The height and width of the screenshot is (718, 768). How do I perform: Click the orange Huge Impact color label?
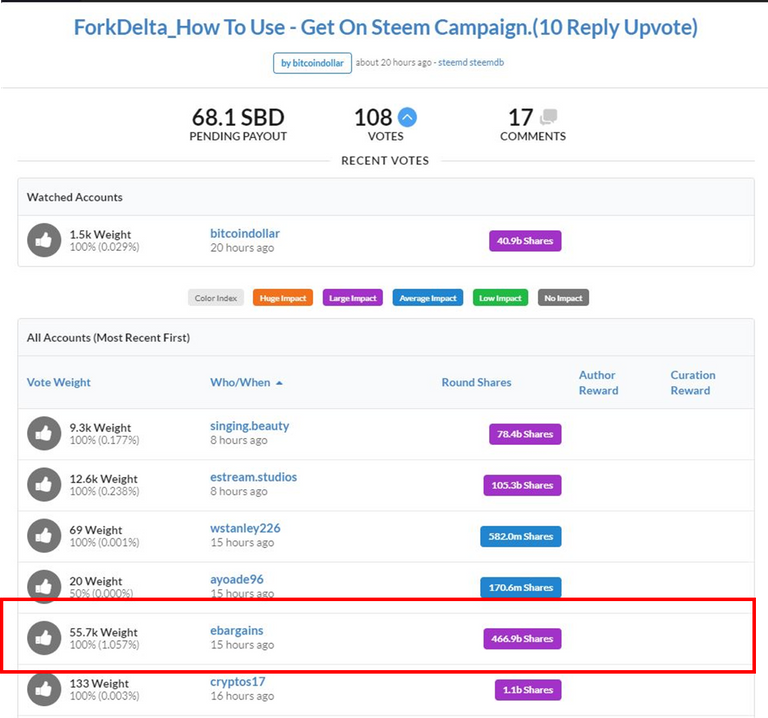[x=282, y=298]
